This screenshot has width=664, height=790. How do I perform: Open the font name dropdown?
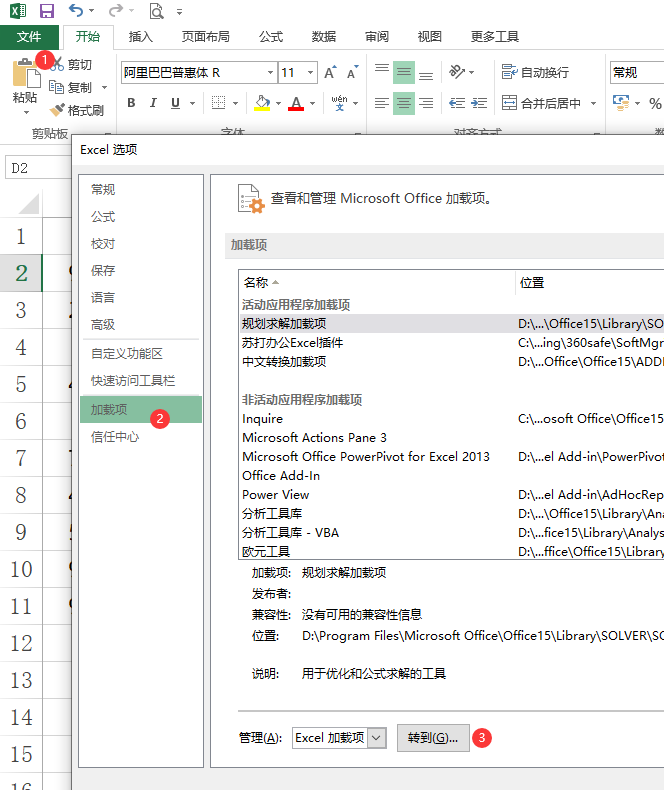point(271,73)
